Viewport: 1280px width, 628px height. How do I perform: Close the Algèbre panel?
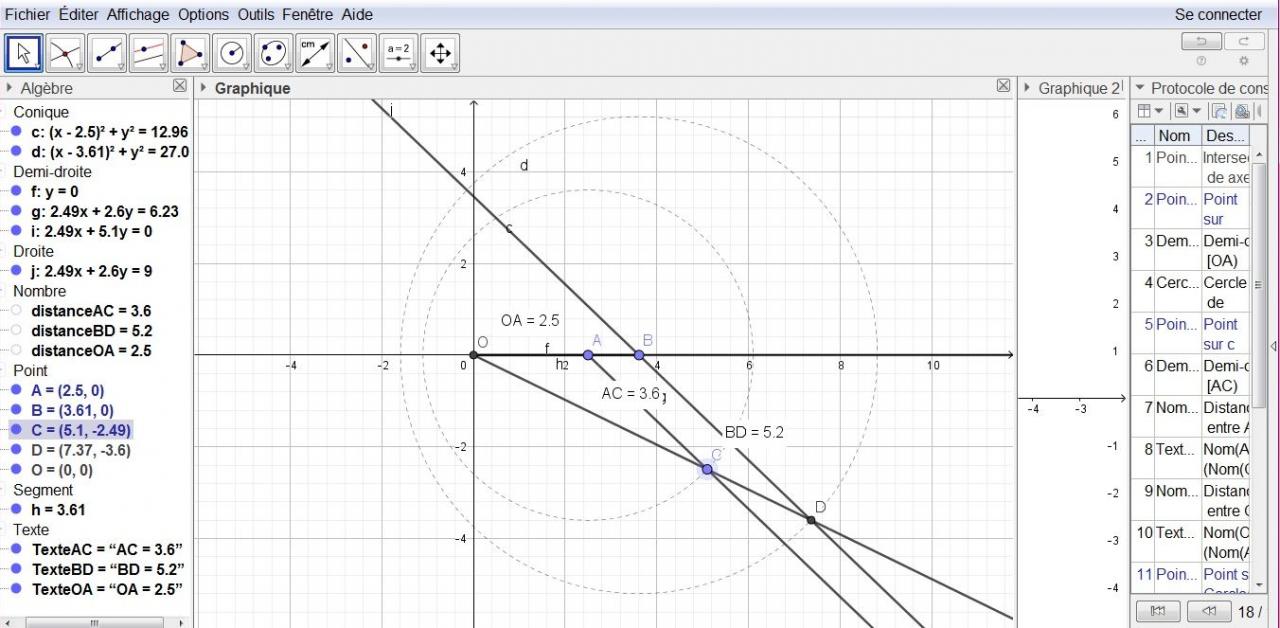pyautogui.click(x=180, y=86)
